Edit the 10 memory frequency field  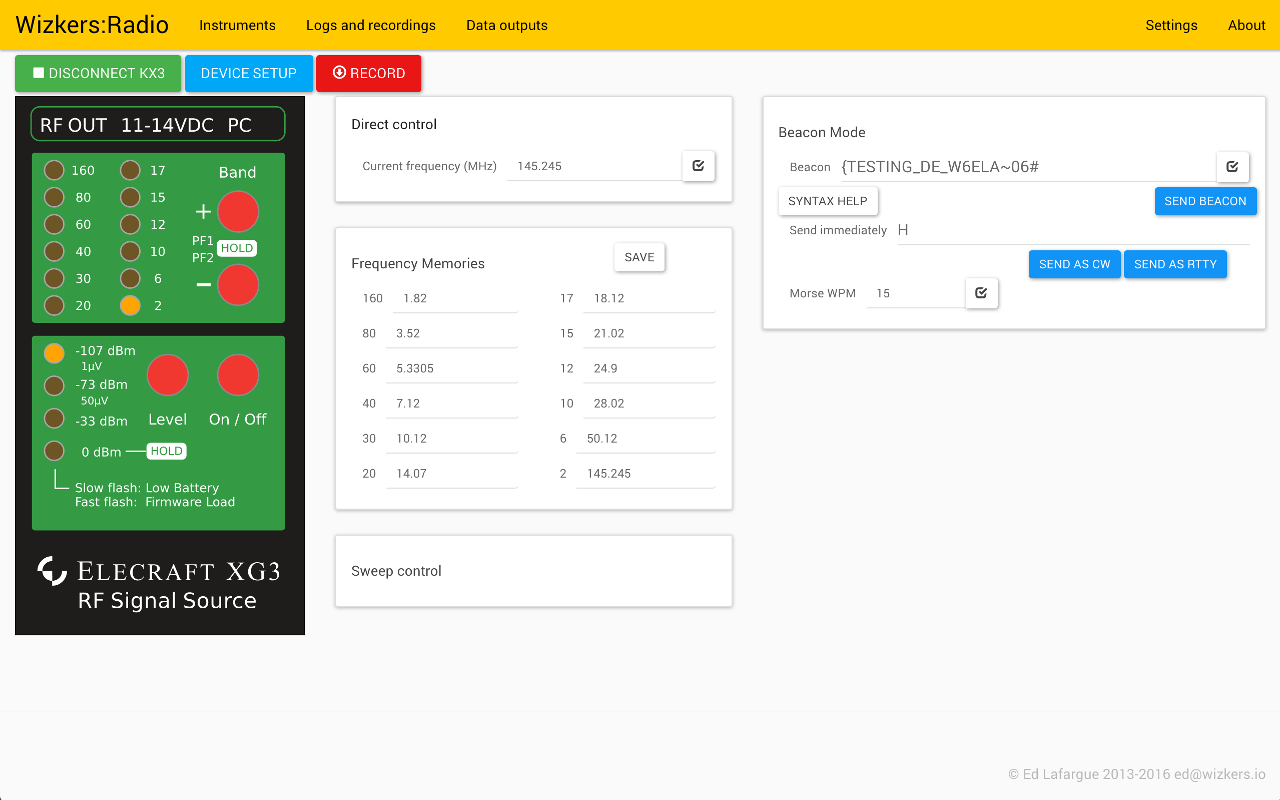(649, 403)
